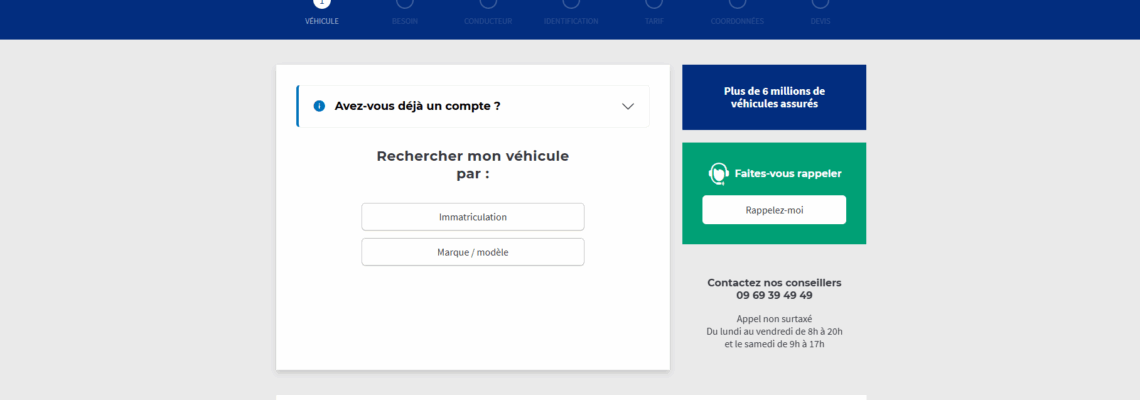Open the "Avez-vous déjà un compte ?" panel title
The image size is (1140, 400).
coord(417,106)
